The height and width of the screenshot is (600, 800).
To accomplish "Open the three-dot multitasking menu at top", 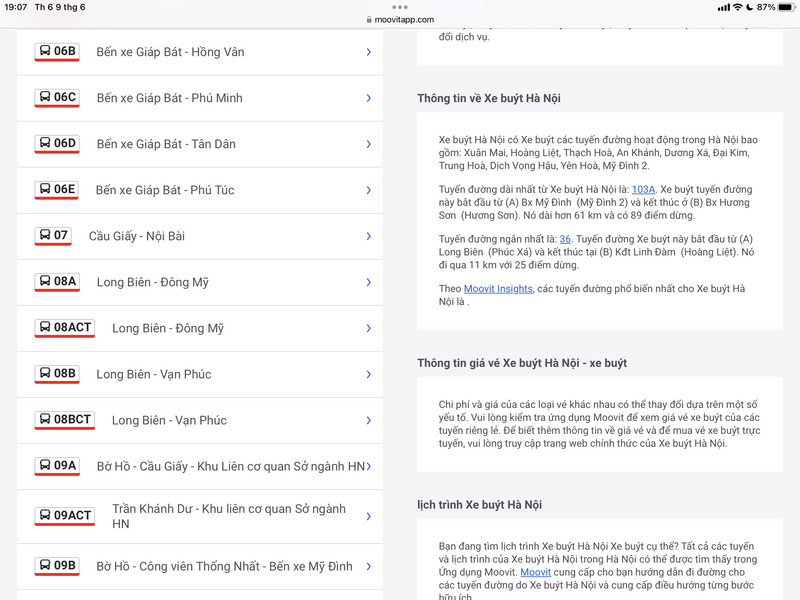I will tap(400, 6).
